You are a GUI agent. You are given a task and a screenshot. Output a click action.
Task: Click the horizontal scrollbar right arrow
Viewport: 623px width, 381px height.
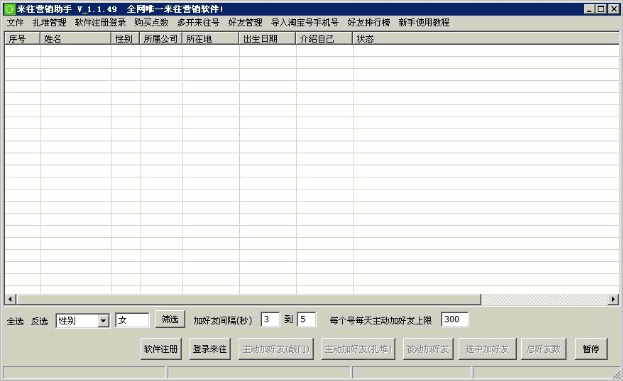(614, 299)
